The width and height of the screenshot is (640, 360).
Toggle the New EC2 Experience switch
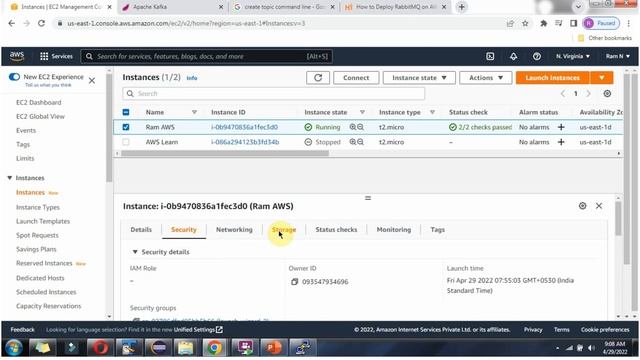(x=14, y=77)
